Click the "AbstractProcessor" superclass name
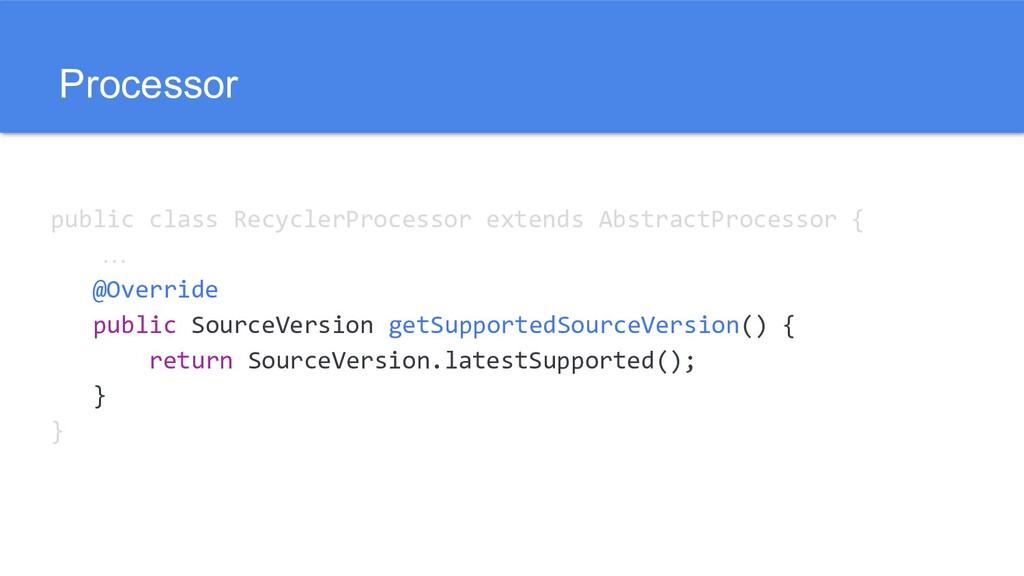 coord(717,219)
